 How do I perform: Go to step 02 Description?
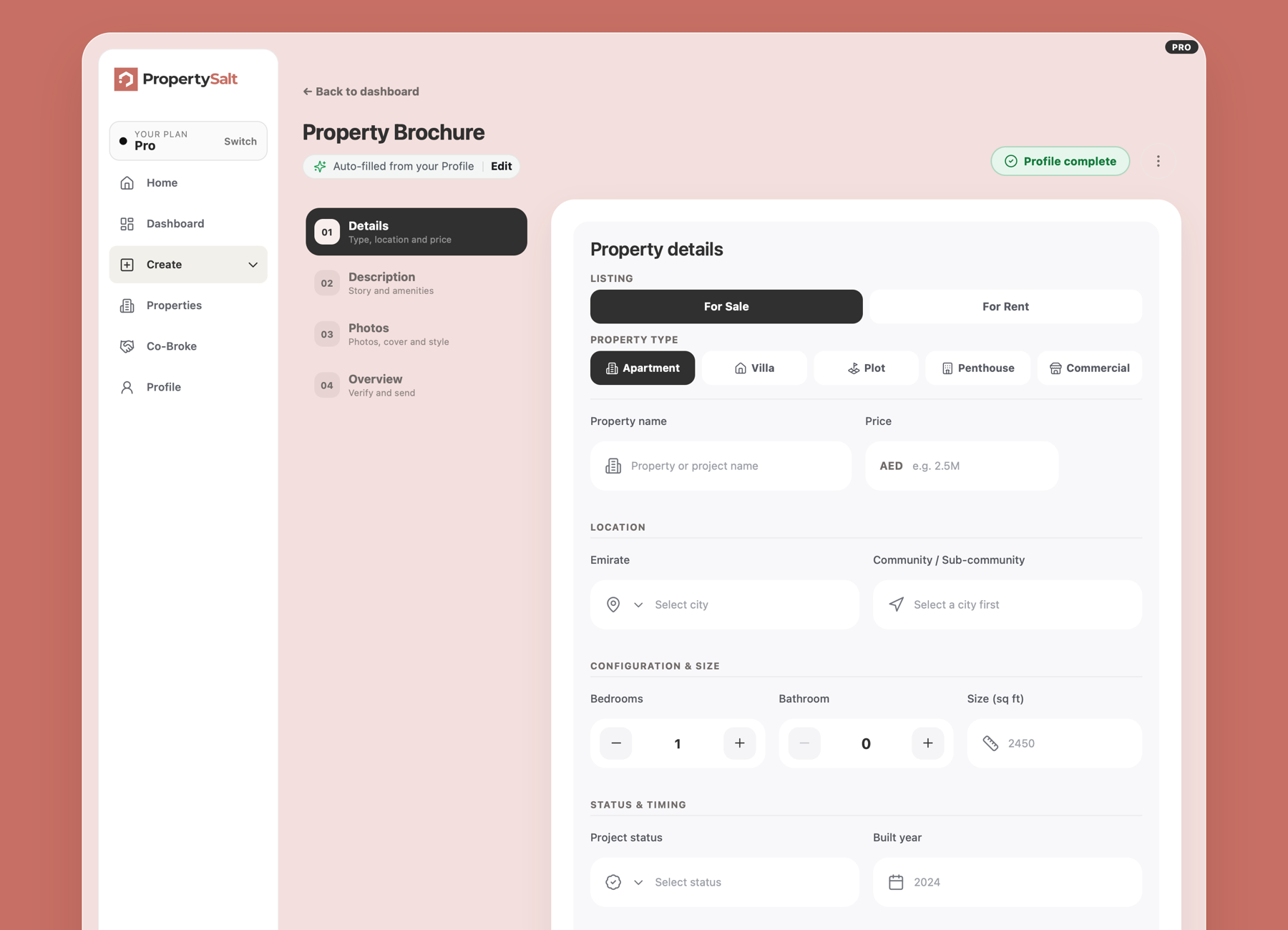[416, 283]
